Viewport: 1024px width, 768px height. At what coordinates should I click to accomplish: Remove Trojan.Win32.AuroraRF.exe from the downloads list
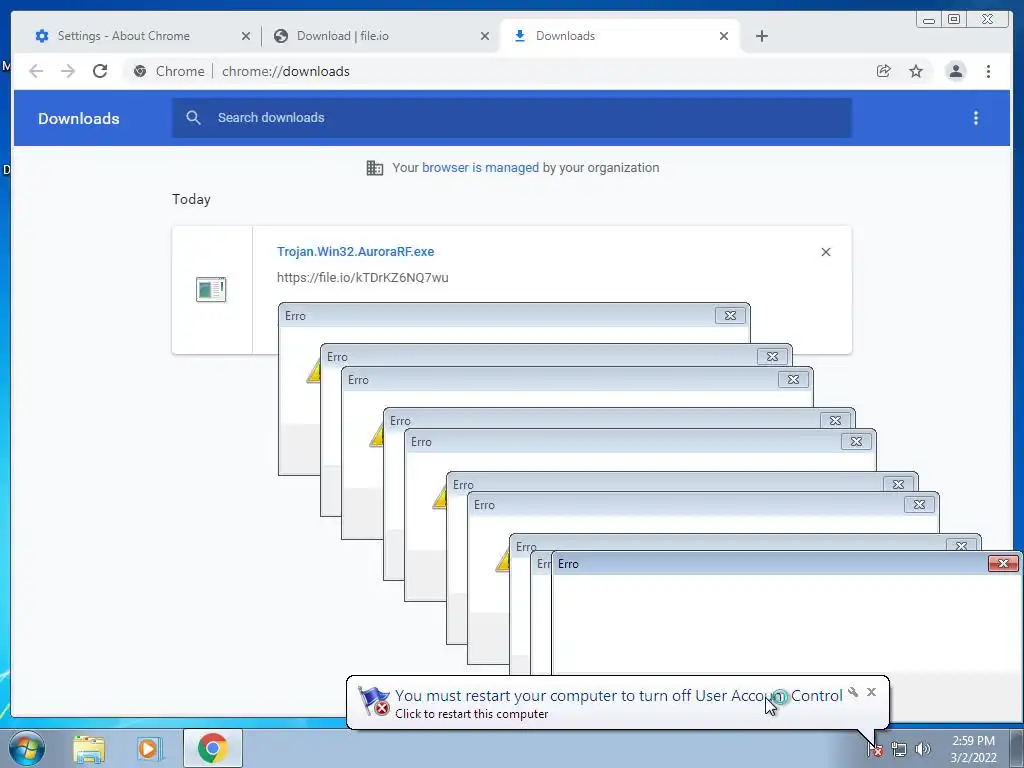[825, 252]
